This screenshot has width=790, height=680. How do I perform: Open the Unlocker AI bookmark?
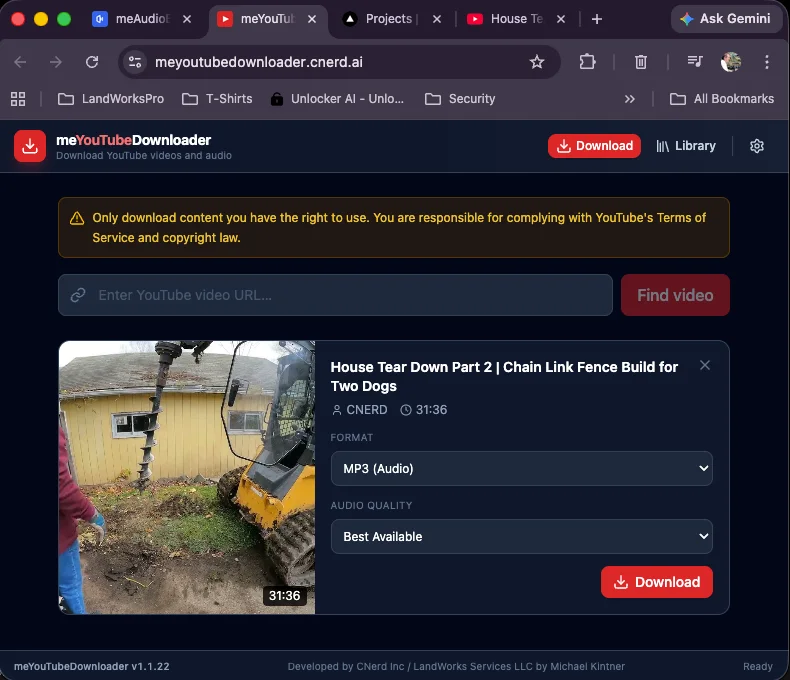point(337,99)
